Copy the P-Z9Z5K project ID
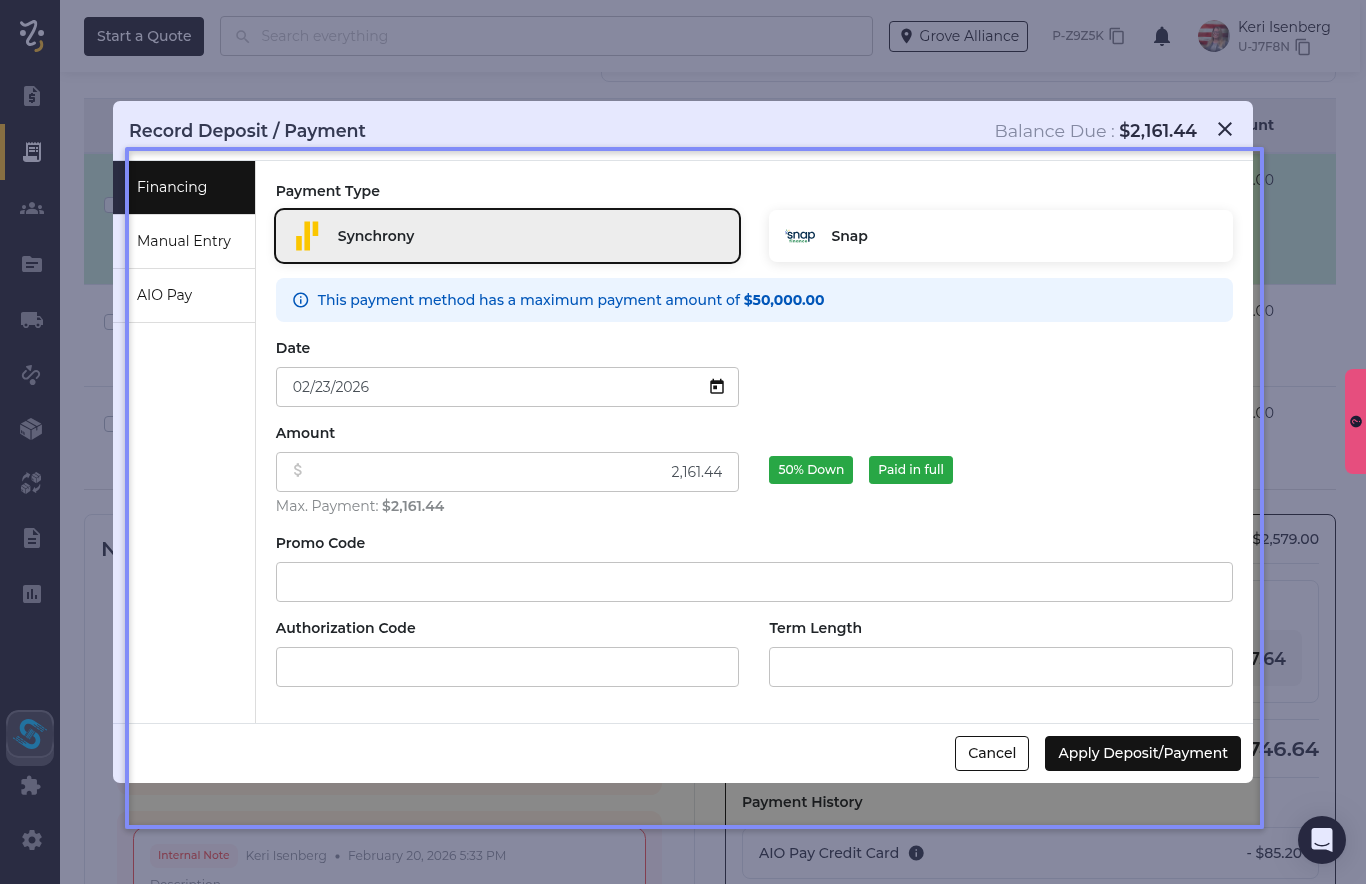Image resolution: width=1366 pixels, height=884 pixels. [1118, 36]
